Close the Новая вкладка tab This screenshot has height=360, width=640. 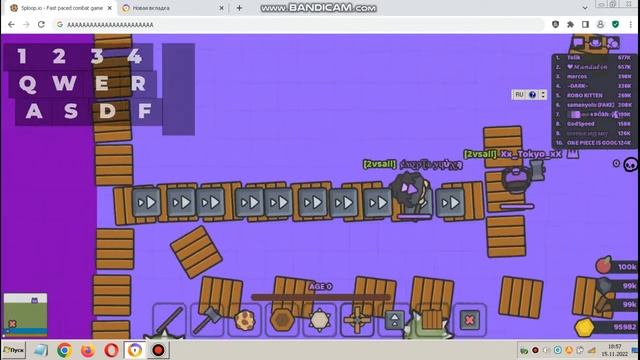pos(221,8)
